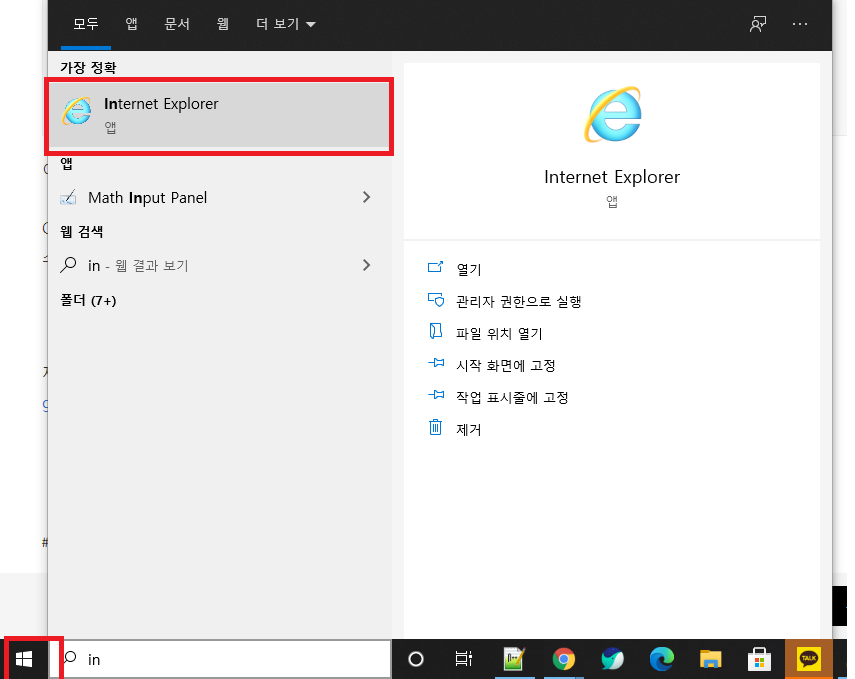Switch to the 모두 tab
The height and width of the screenshot is (679, 855).
pos(86,24)
